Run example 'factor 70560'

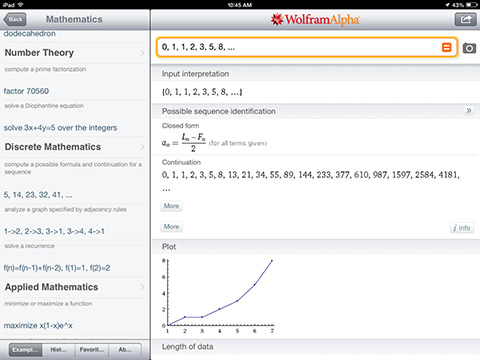coord(26,91)
